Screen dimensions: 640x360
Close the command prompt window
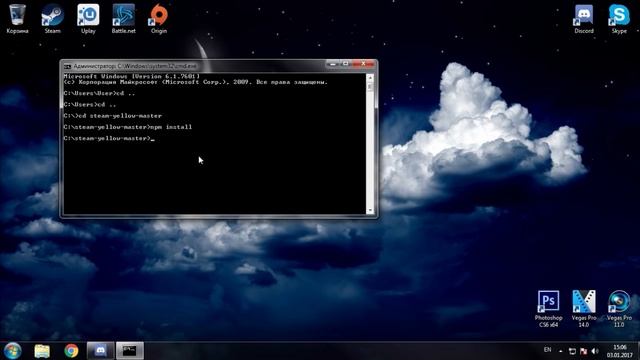tap(363, 64)
